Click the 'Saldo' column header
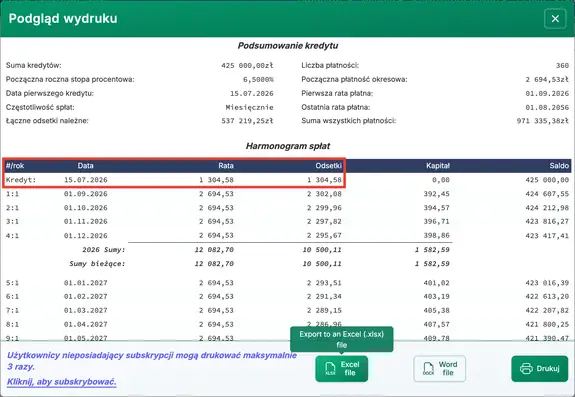The height and width of the screenshot is (397, 575). (559, 166)
